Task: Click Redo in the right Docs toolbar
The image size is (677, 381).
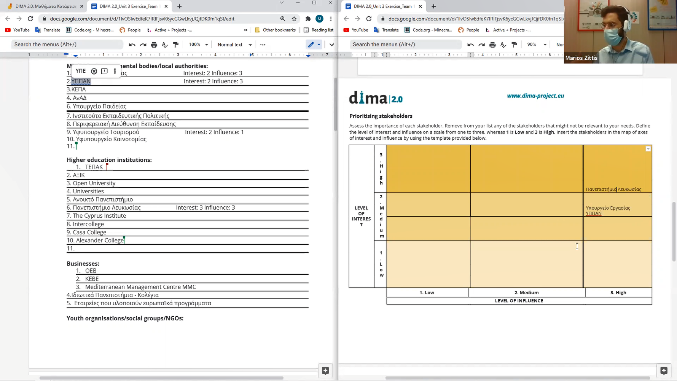Action: pyautogui.click(x=481, y=44)
